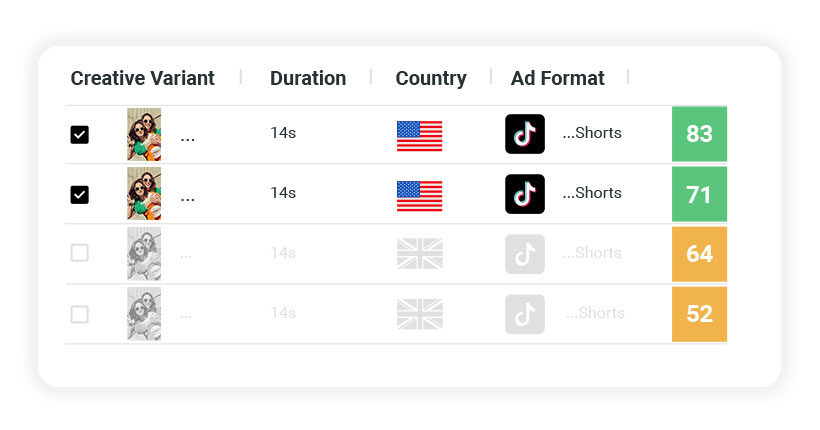820x430 pixels.
Task: Click the Country column header
Action: [x=431, y=78]
